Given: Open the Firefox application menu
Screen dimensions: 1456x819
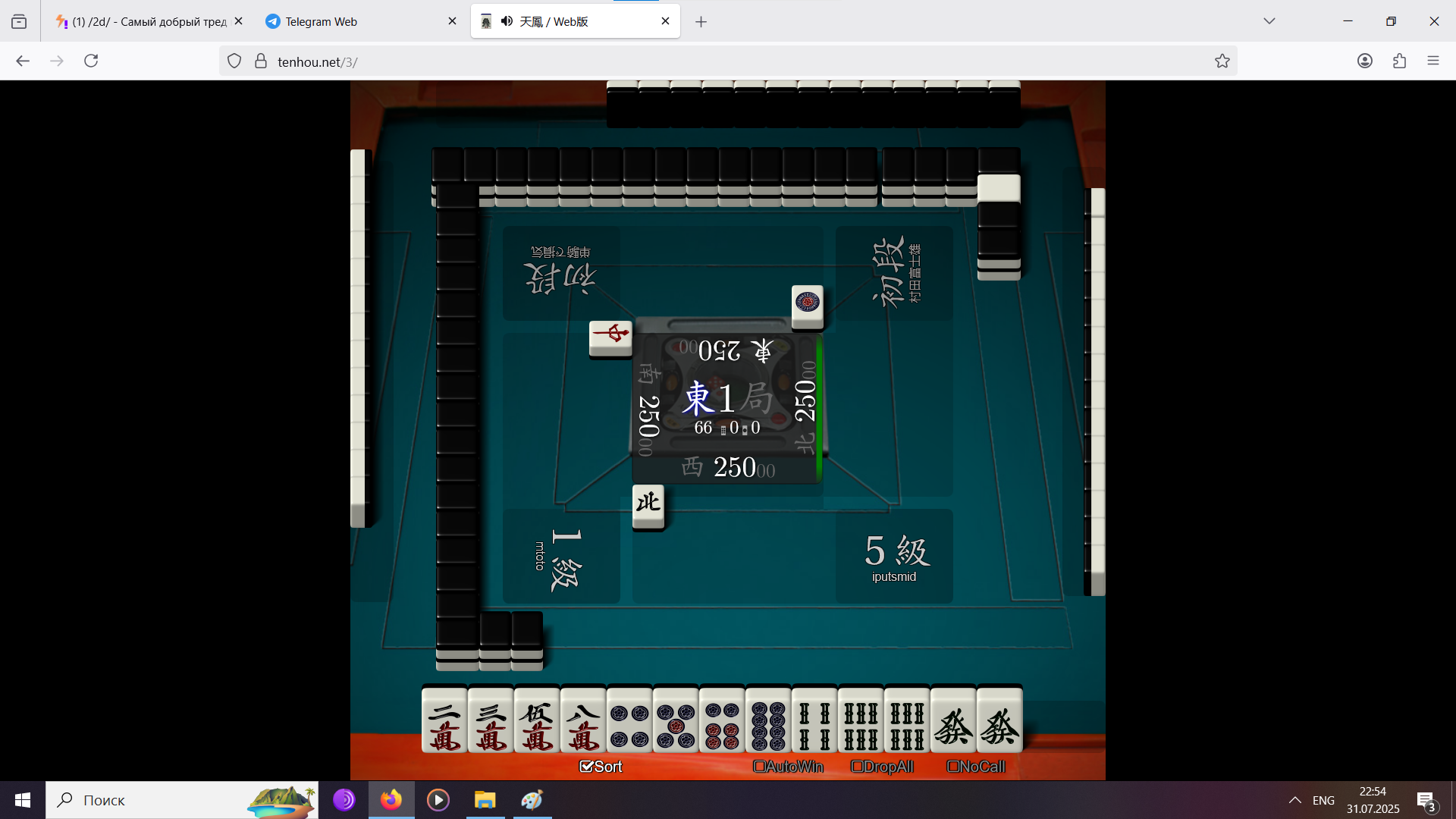Looking at the screenshot, I should [x=1432, y=61].
